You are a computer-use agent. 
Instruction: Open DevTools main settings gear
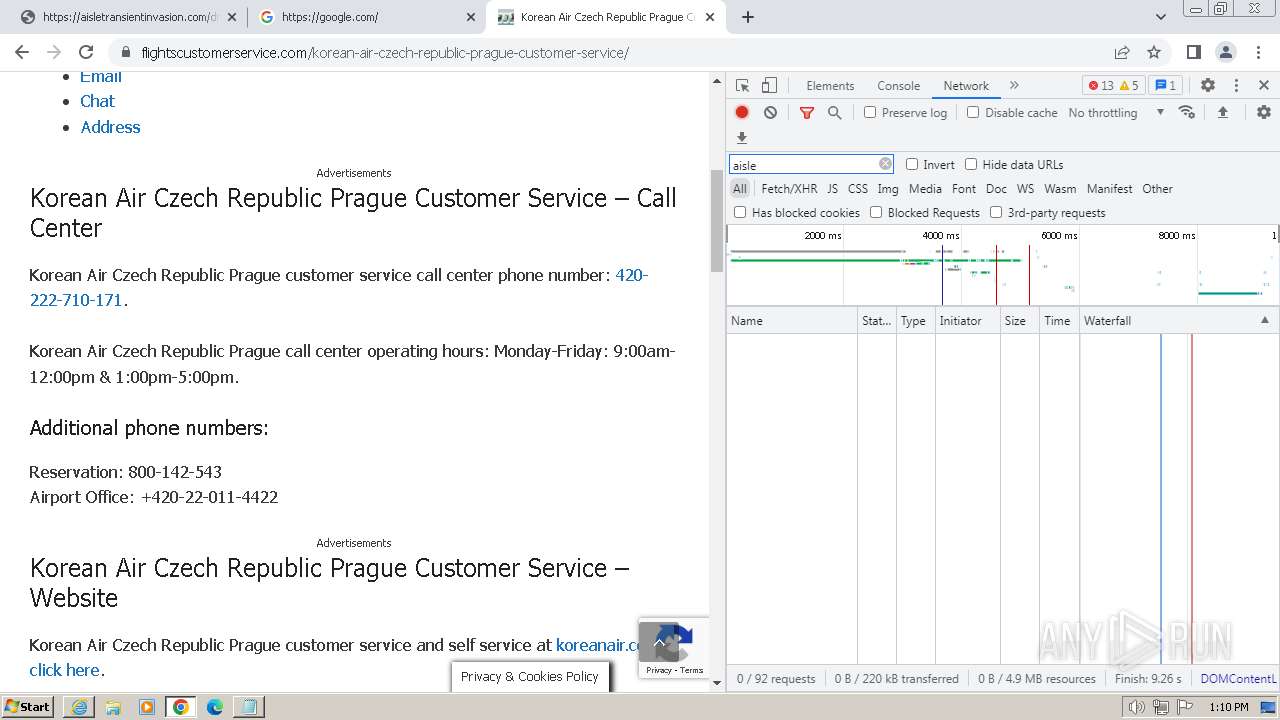click(1208, 86)
